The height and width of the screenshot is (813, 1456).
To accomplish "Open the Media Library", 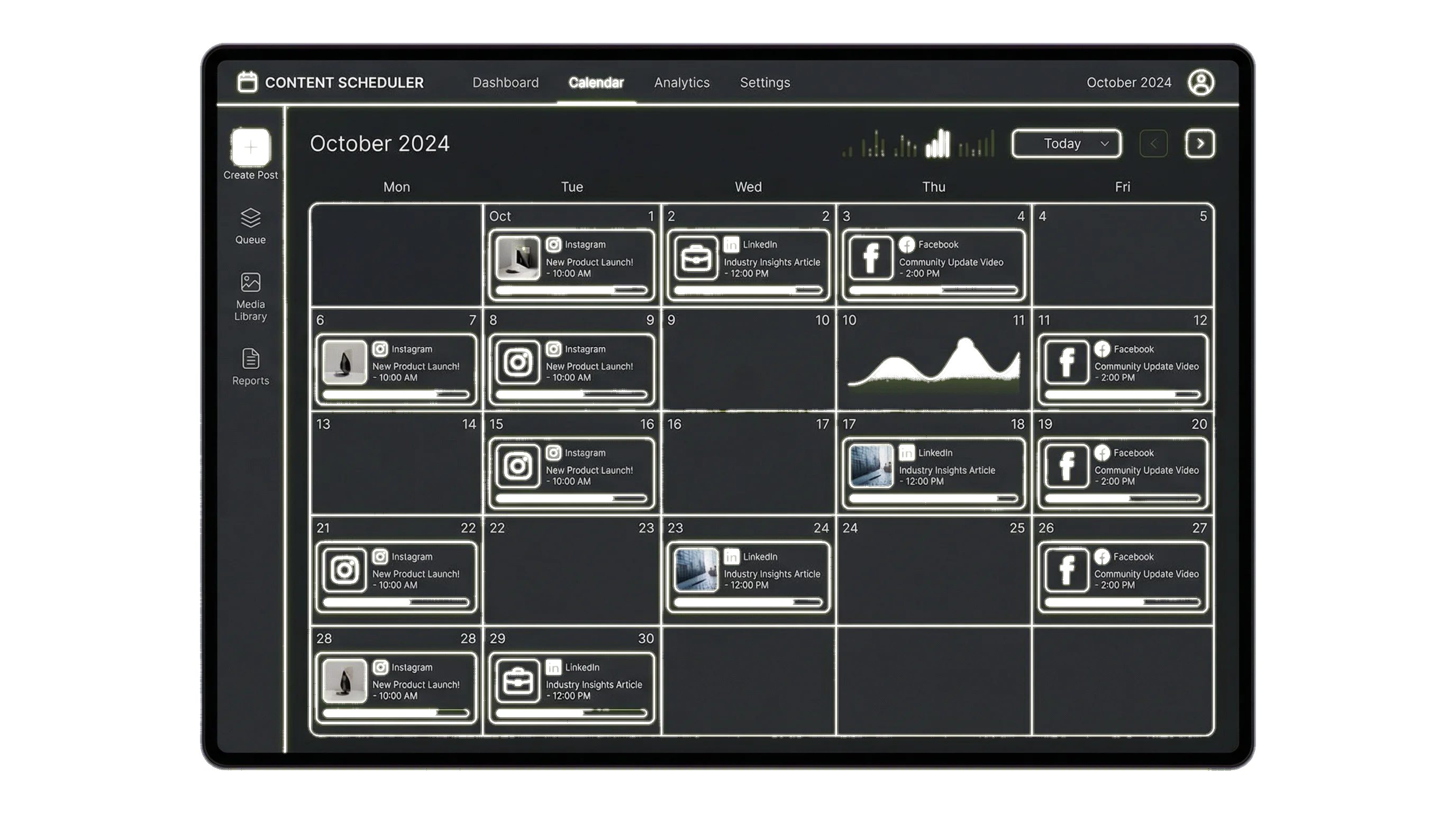I will [250, 282].
